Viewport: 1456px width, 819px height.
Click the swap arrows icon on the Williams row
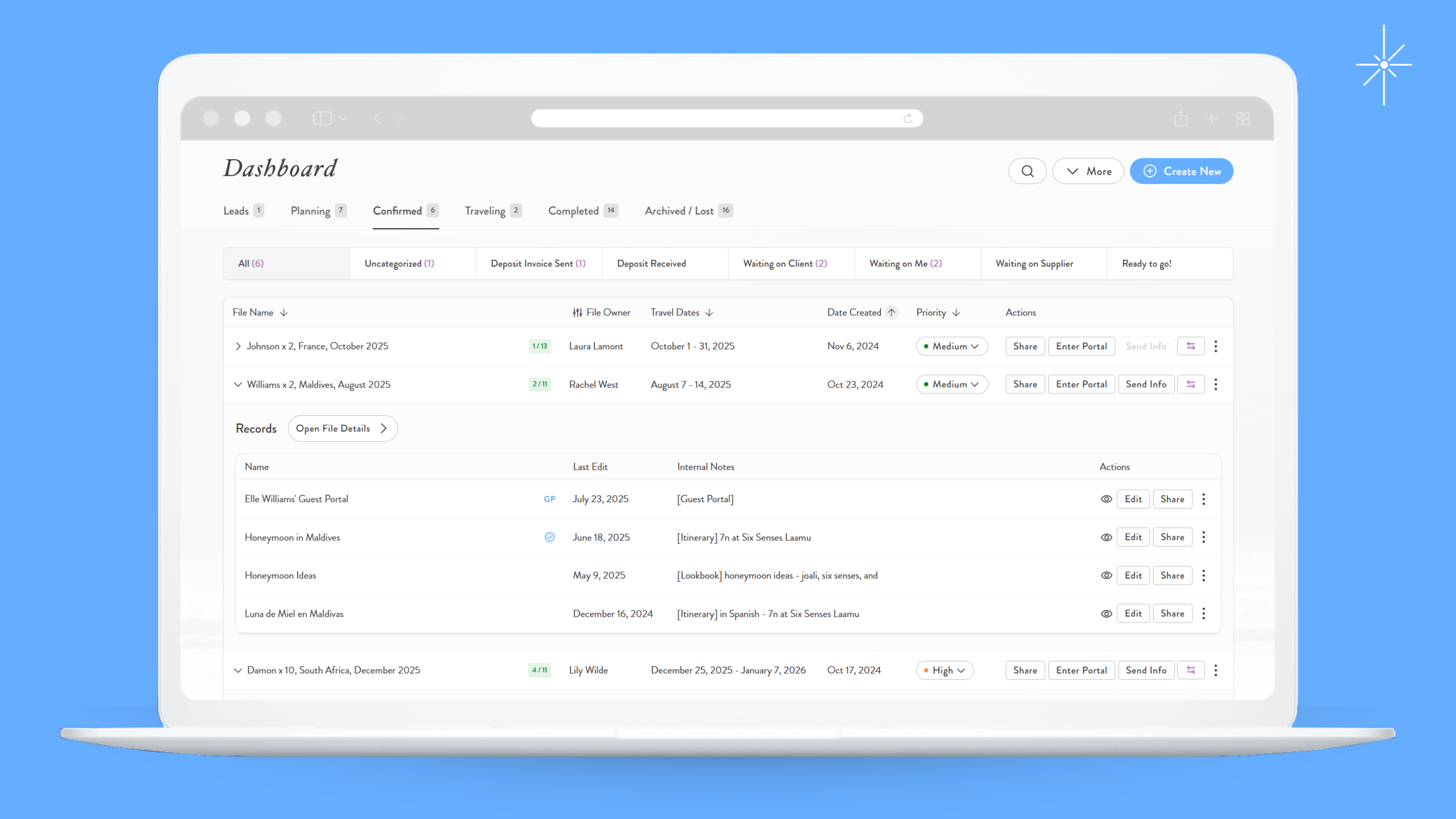[x=1191, y=384]
